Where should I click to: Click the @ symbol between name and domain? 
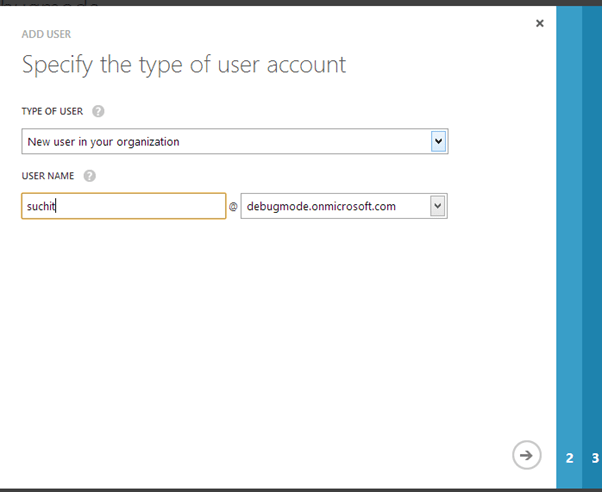point(233,207)
